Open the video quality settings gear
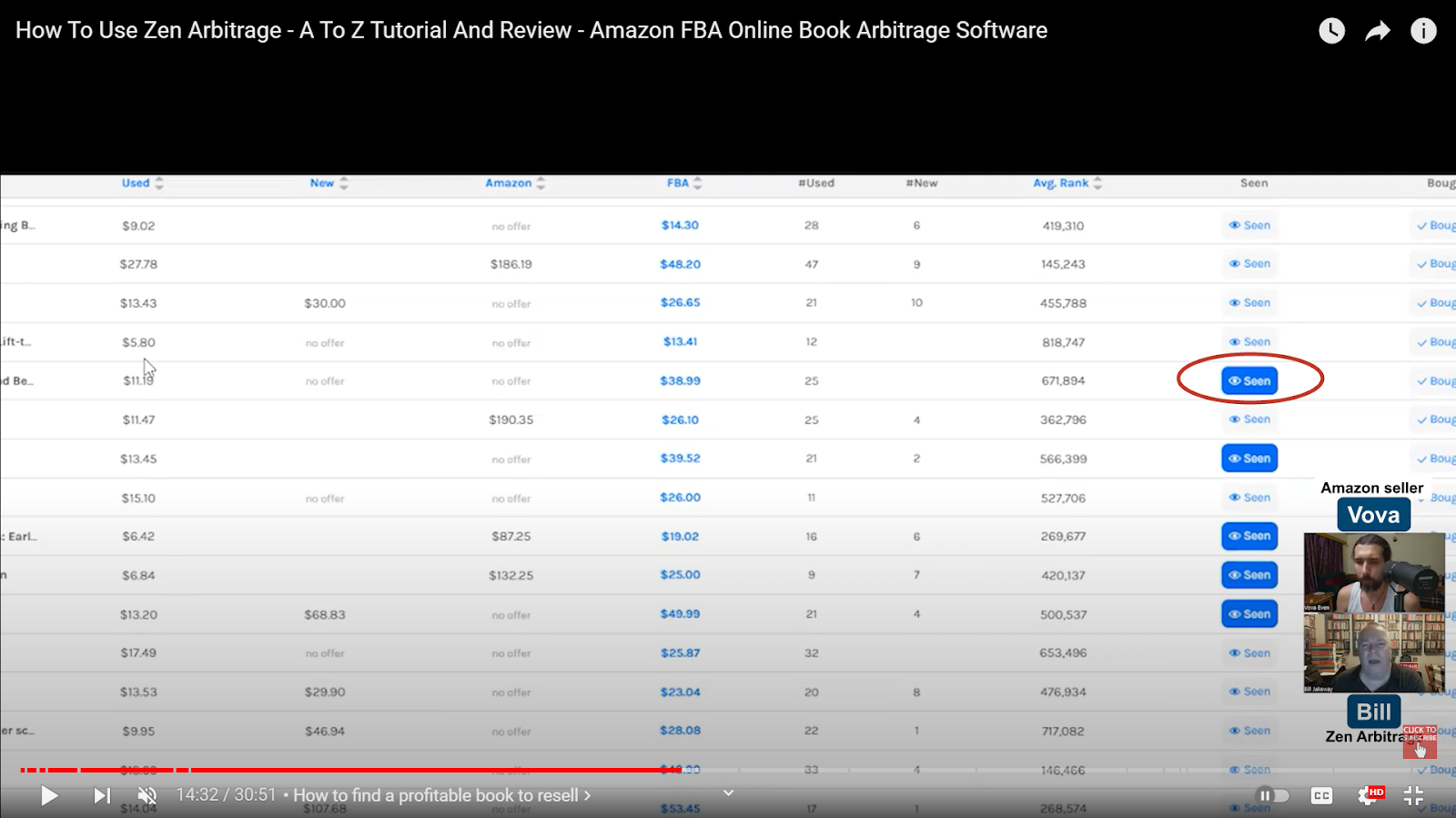The image size is (1456, 818). click(x=1369, y=796)
